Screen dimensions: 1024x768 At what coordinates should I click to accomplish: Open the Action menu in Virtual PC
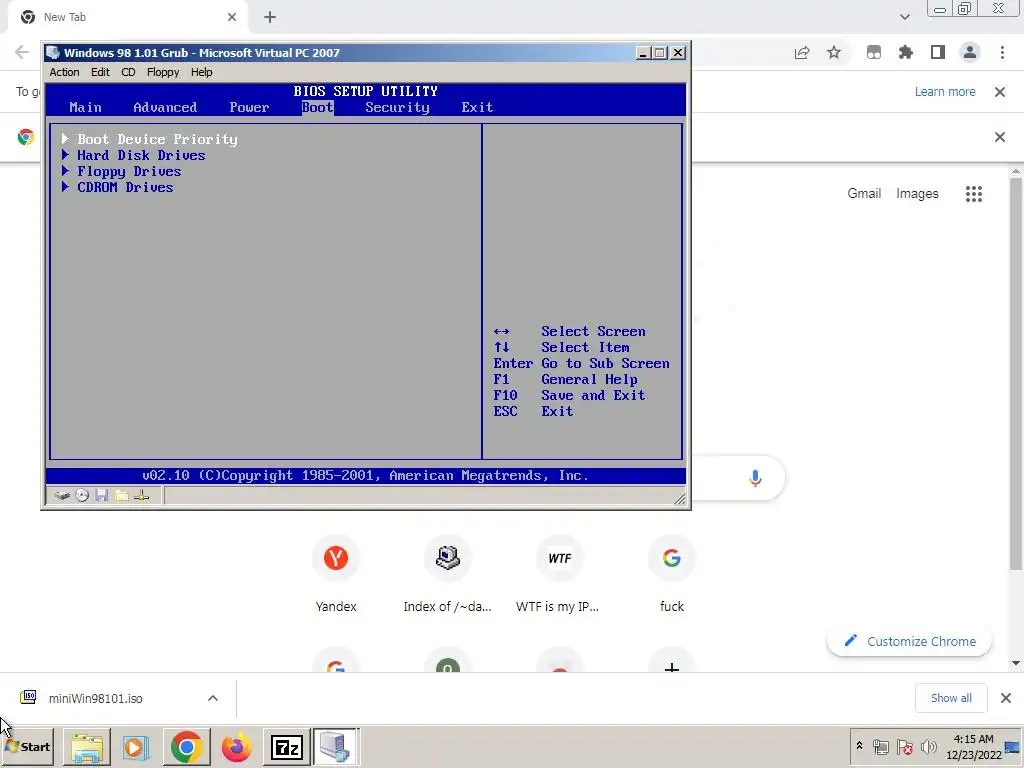[x=64, y=72]
